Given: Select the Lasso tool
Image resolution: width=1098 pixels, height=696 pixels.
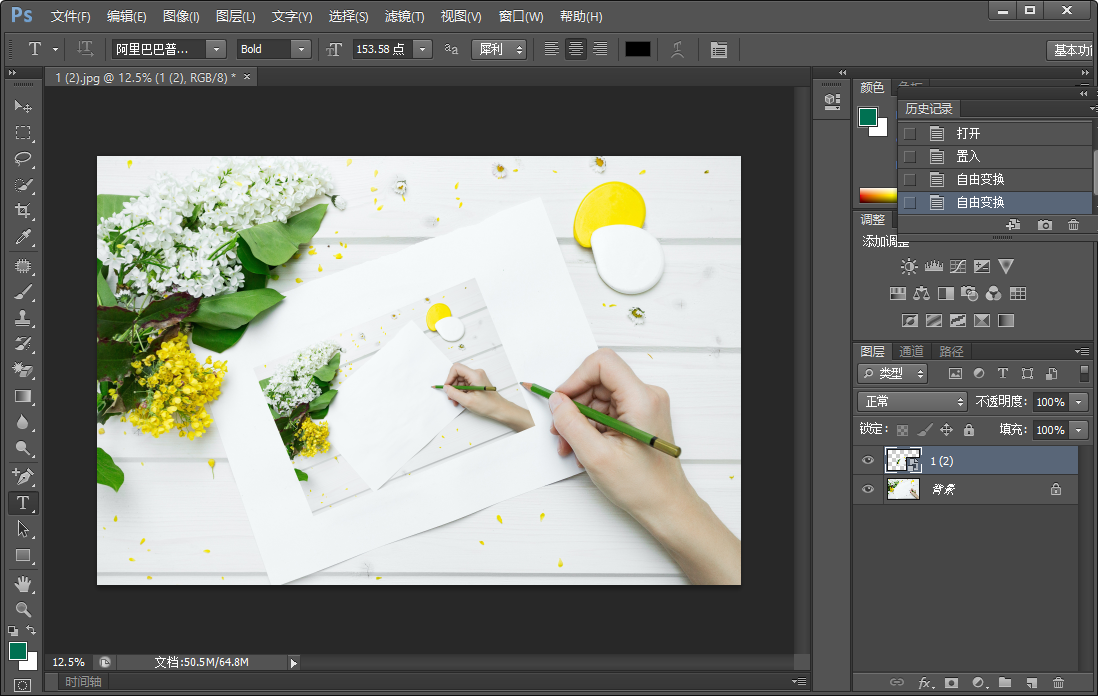Looking at the screenshot, I should (23, 159).
